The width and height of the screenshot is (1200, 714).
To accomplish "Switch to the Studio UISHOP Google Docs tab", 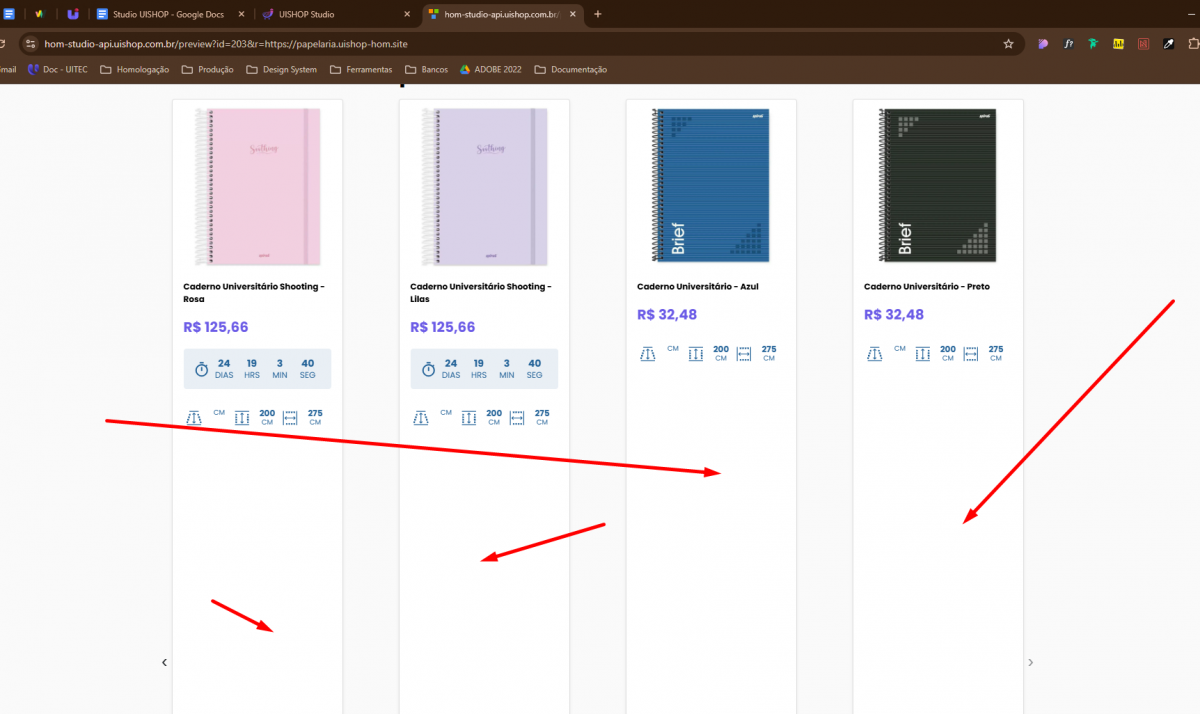I will coord(165,15).
